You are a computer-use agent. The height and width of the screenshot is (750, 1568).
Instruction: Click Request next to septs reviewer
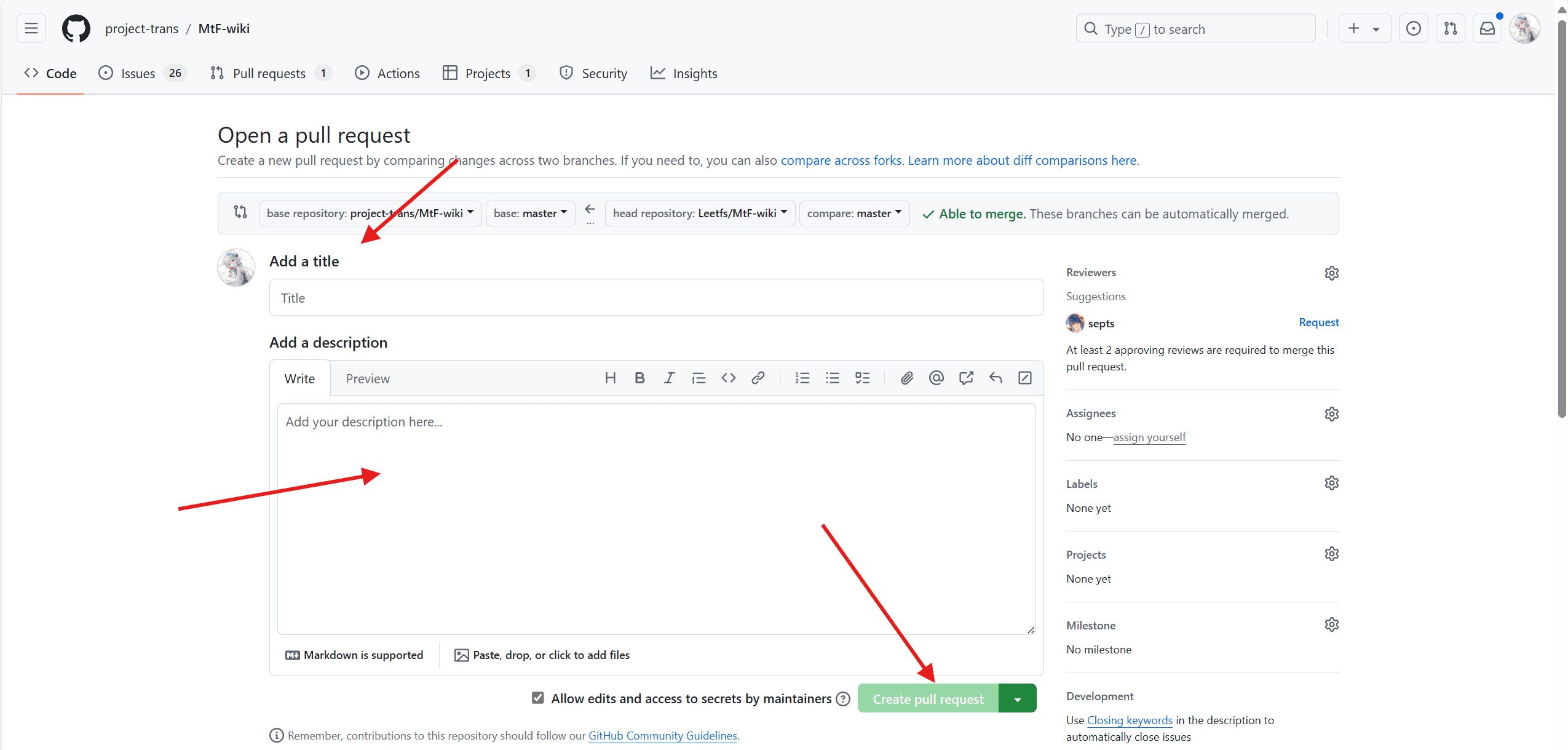click(1318, 322)
